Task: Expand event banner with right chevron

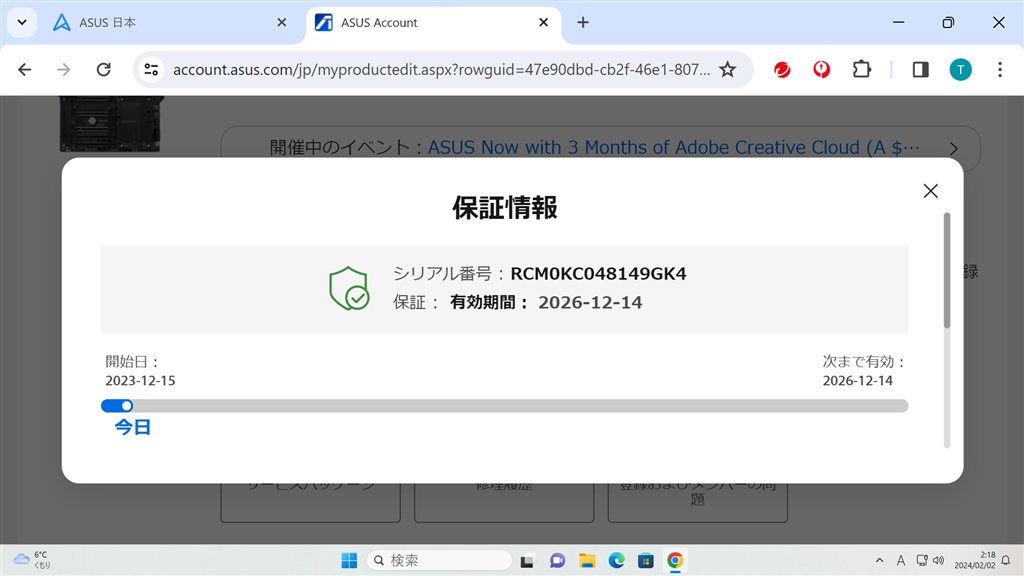Action: tap(953, 149)
